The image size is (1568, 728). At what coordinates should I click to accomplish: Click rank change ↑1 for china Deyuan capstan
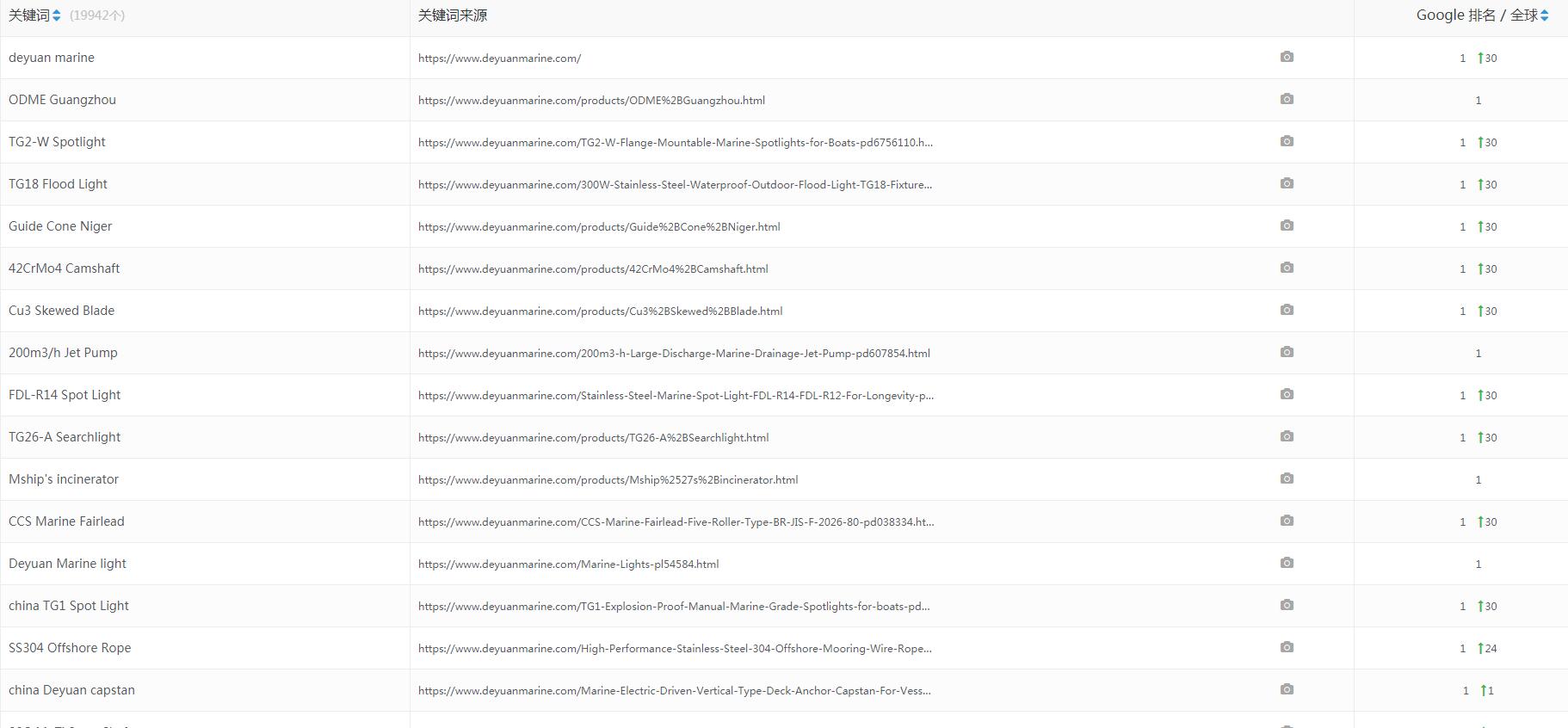1487,690
